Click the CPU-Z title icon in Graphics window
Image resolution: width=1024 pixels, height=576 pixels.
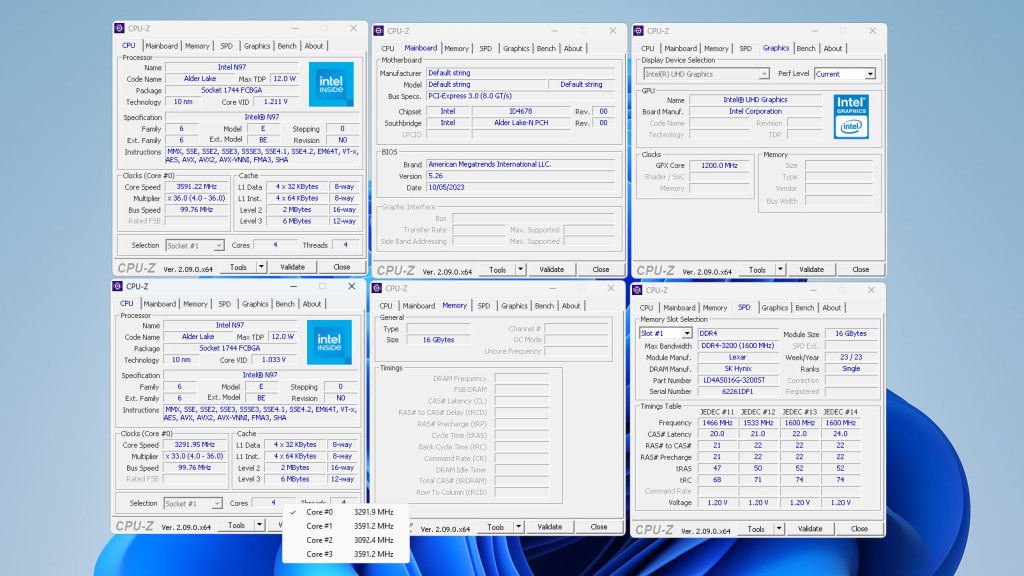click(x=639, y=31)
